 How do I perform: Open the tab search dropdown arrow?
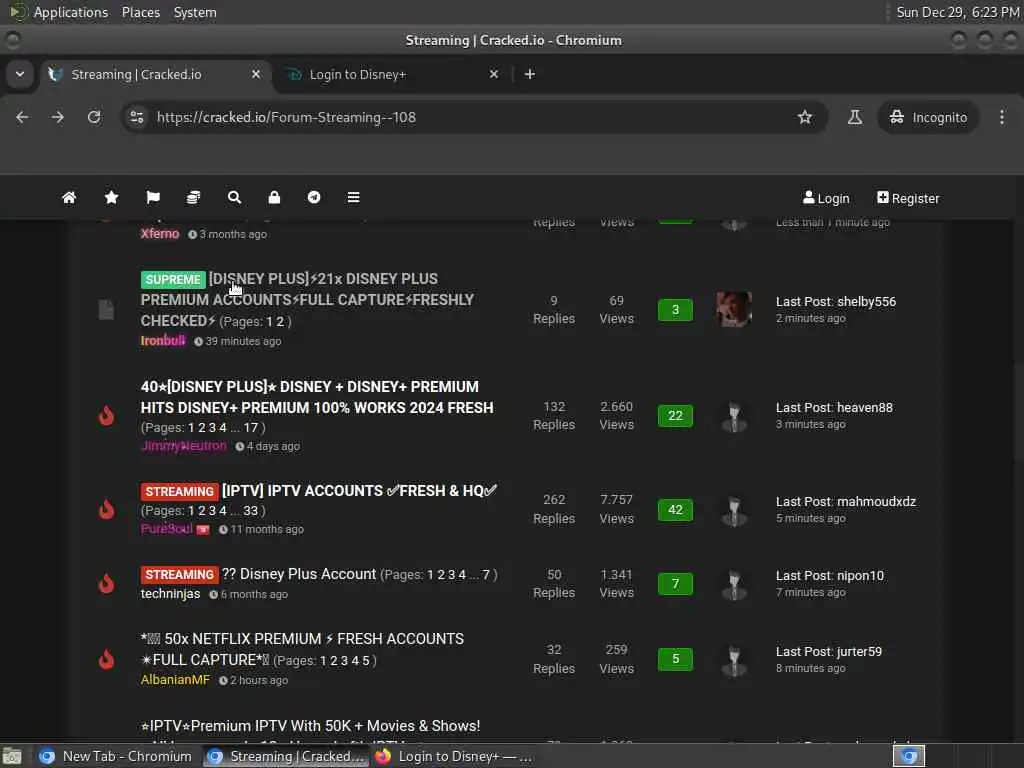click(x=20, y=74)
